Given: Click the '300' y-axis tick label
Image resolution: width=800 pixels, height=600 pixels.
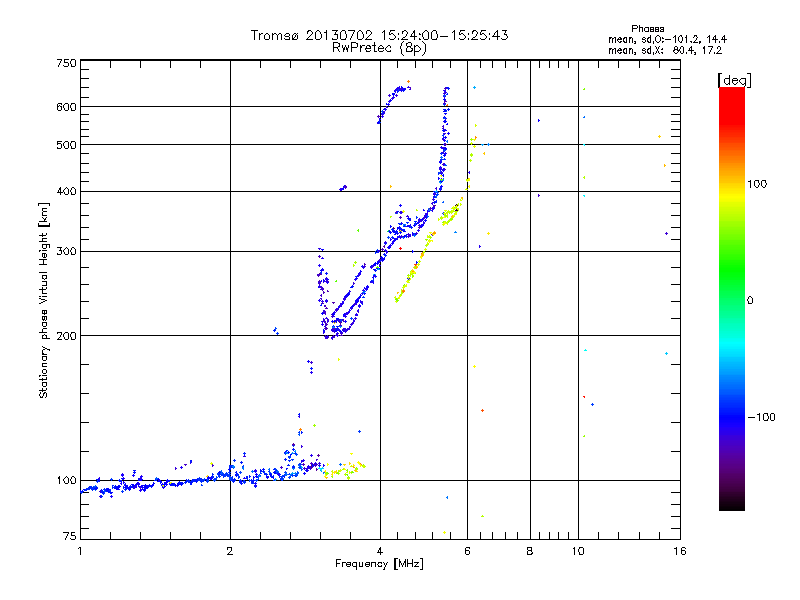Looking at the screenshot, I should (66, 251).
